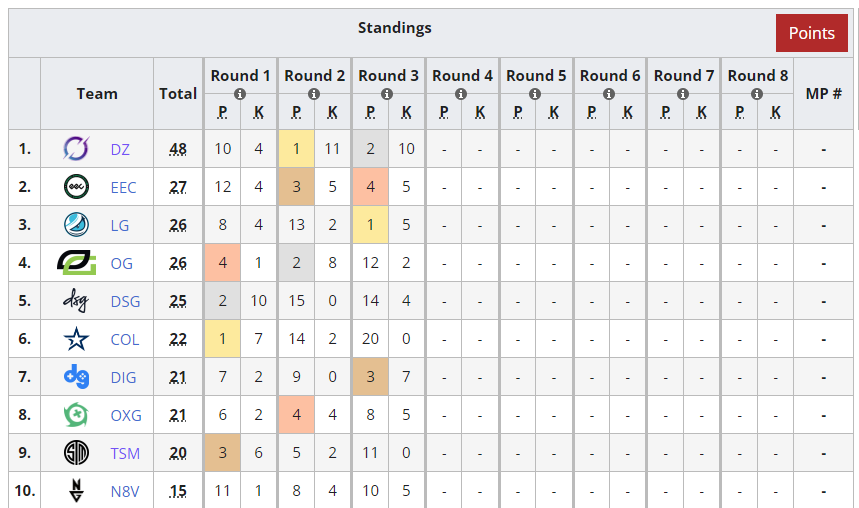This screenshot has height=508, width=859.
Task: Open the DZ team link
Action: (120, 150)
